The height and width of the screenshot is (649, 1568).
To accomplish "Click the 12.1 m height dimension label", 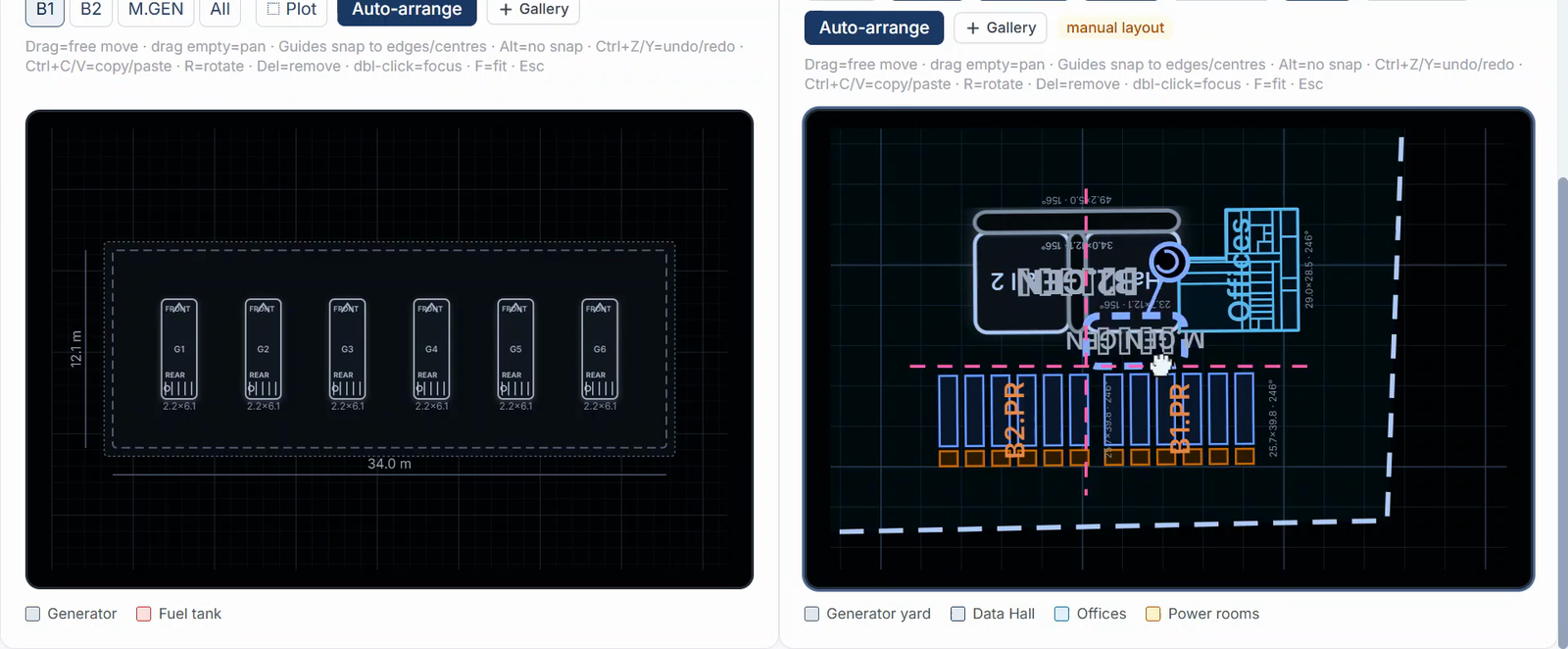I will click(75, 349).
